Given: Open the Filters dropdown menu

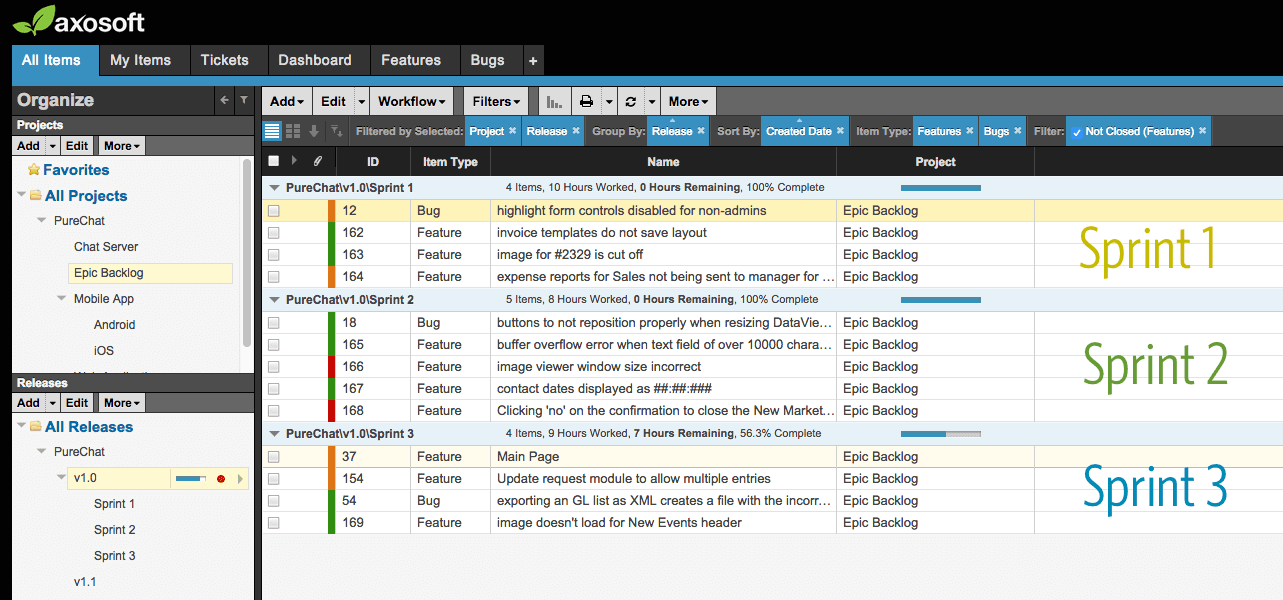Looking at the screenshot, I should tap(496, 101).
